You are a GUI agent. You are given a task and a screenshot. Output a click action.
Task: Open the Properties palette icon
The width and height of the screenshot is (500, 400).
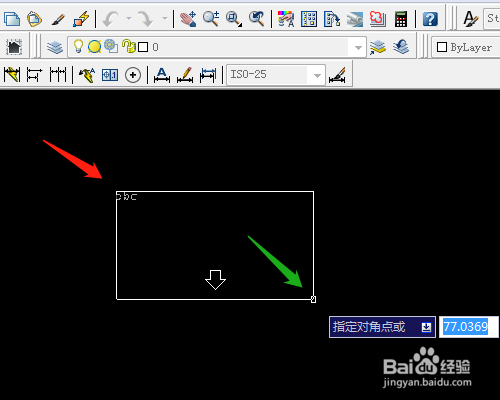point(286,19)
